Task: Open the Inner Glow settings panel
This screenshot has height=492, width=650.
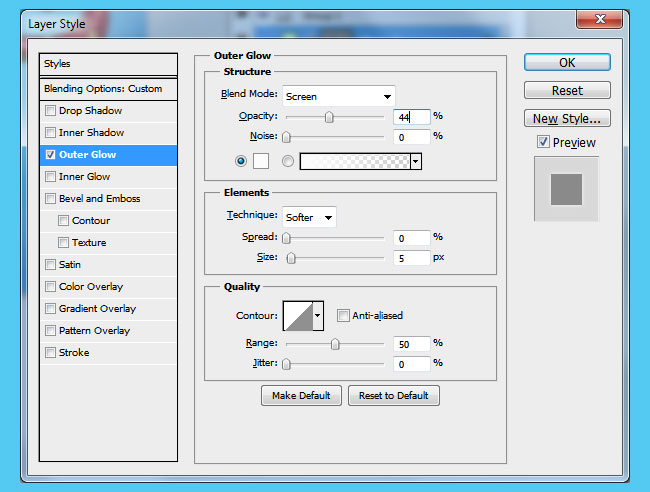Action: tap(85, 177)
